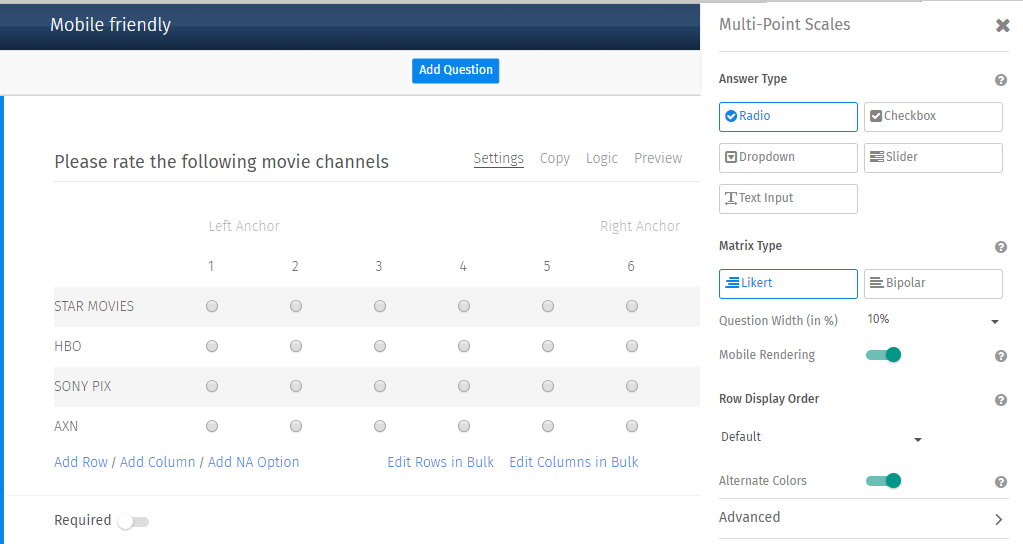Select the Bipolar matrix type
Image resolution: width=1023 pixels, height=544 pixels.
pyautogui.click(x=932, y=283)
